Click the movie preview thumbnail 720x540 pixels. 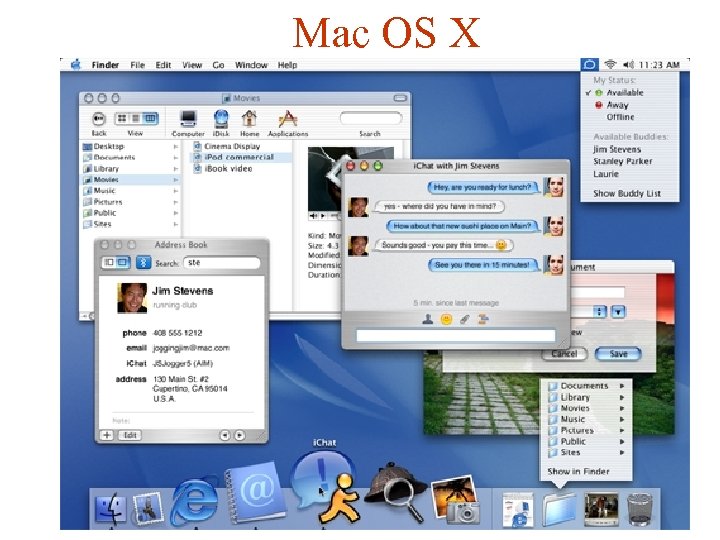(326, 179)
